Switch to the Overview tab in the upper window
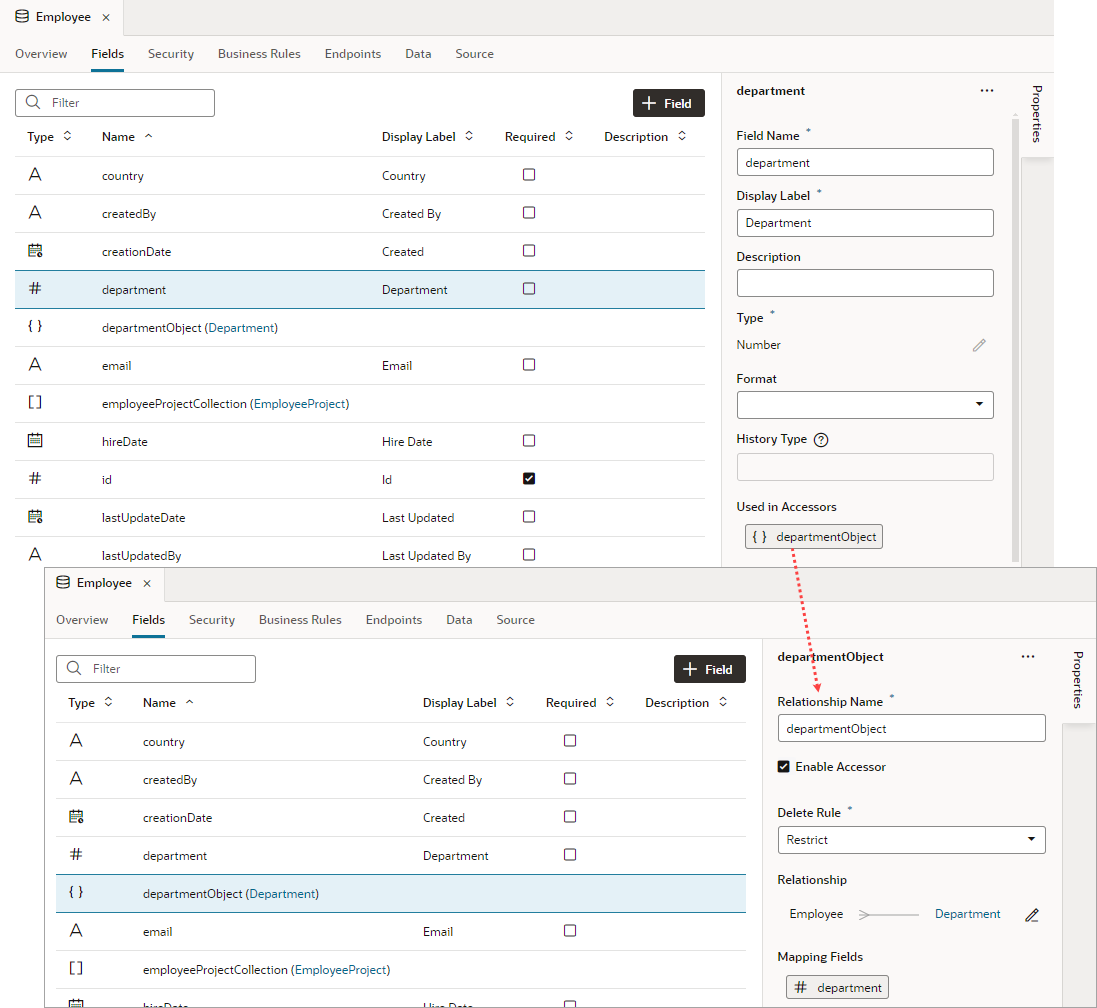 (41, 54)
